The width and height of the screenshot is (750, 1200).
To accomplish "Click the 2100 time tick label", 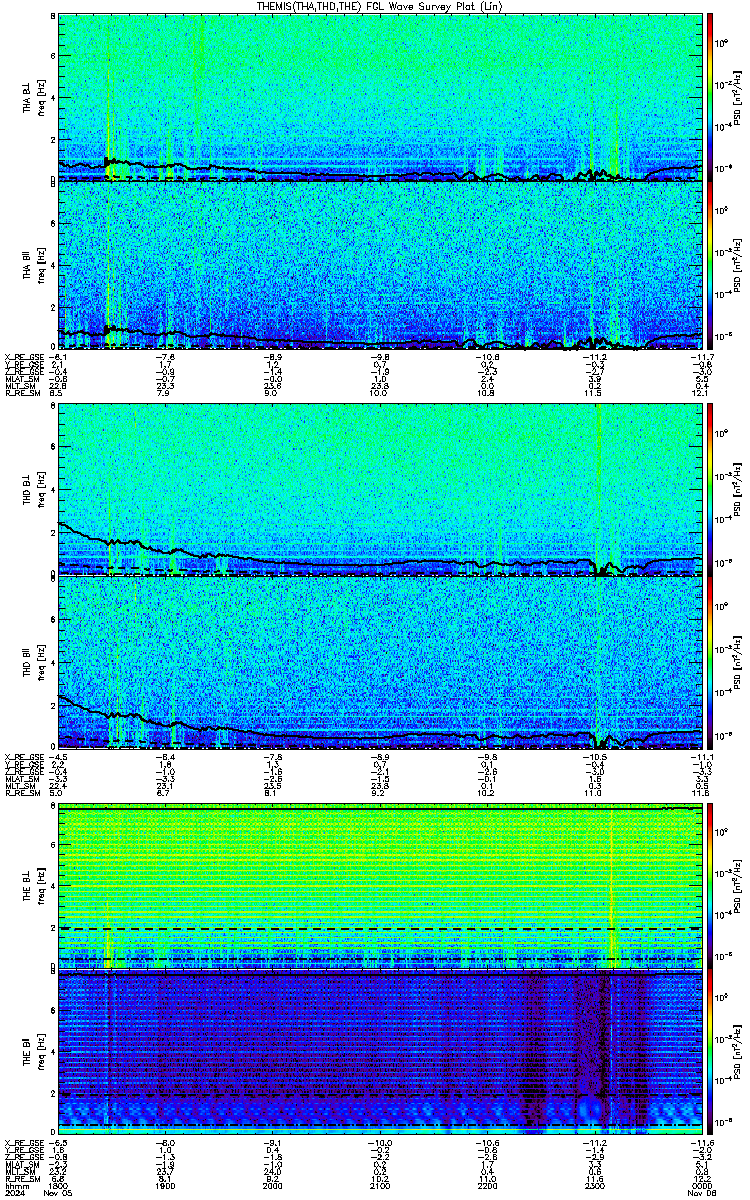I will tap(380, 1185).
